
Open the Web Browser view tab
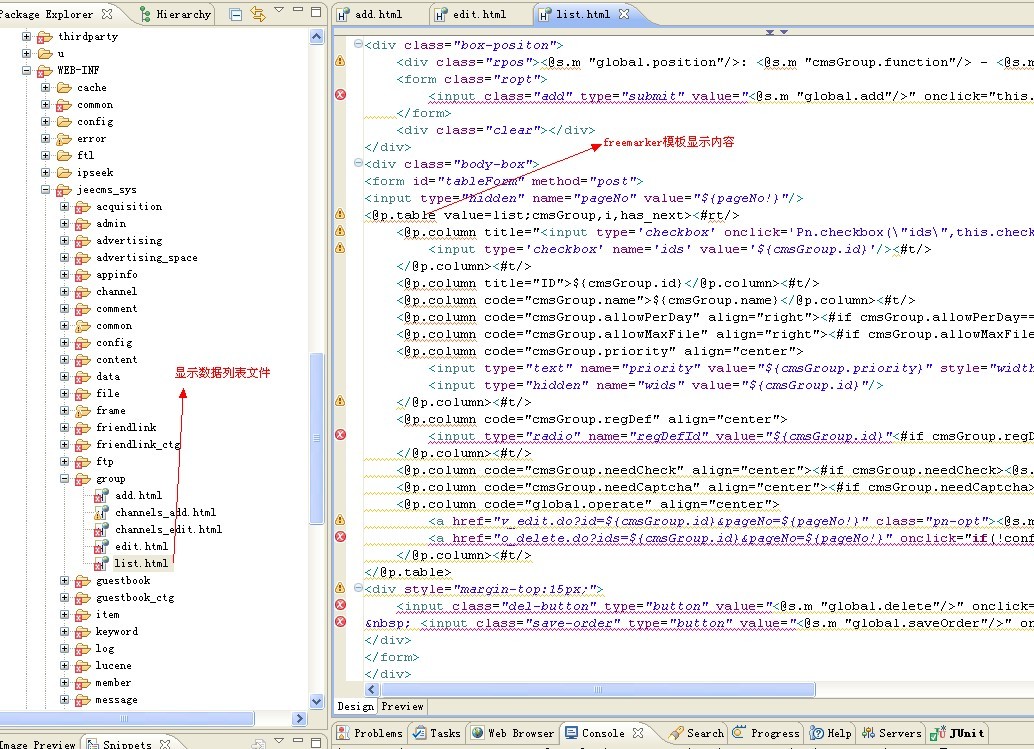(x=513, y=733)
